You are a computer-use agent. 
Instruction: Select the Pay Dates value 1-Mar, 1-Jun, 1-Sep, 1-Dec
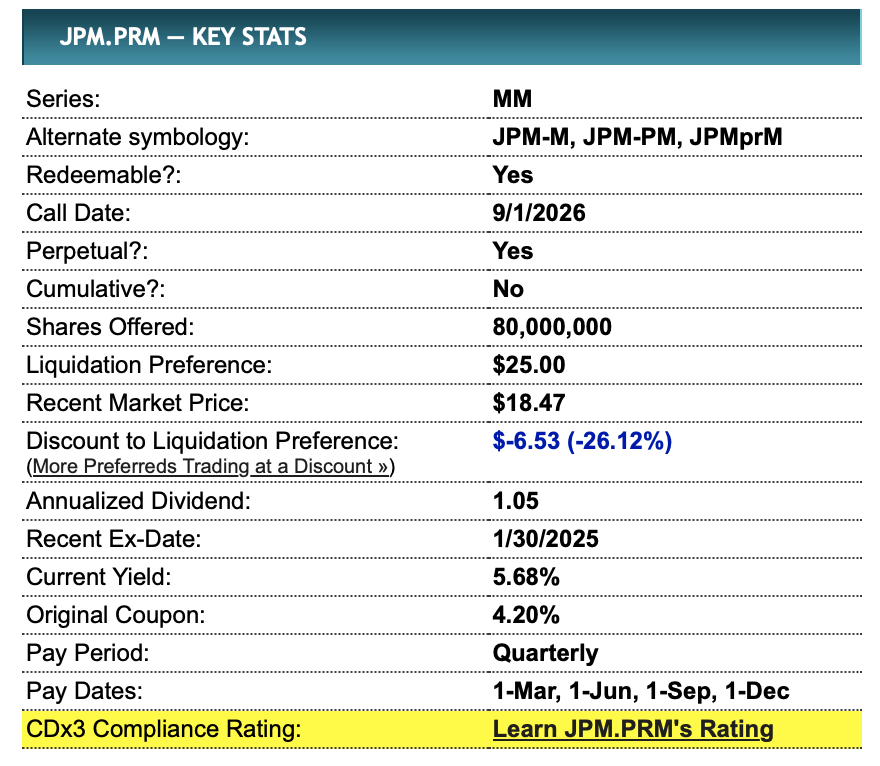click(x=641, y=691)
